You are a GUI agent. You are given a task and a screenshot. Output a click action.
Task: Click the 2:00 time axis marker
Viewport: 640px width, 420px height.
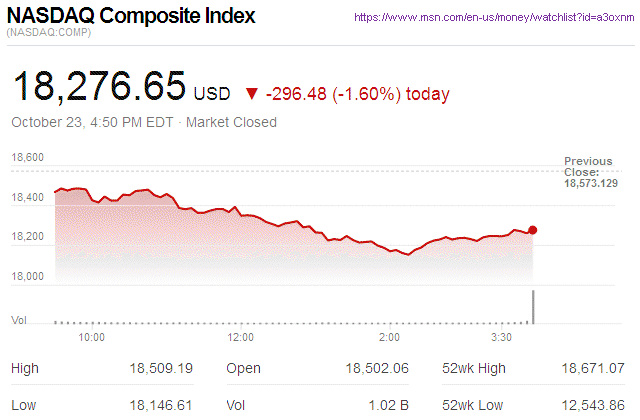coord(390,338)
